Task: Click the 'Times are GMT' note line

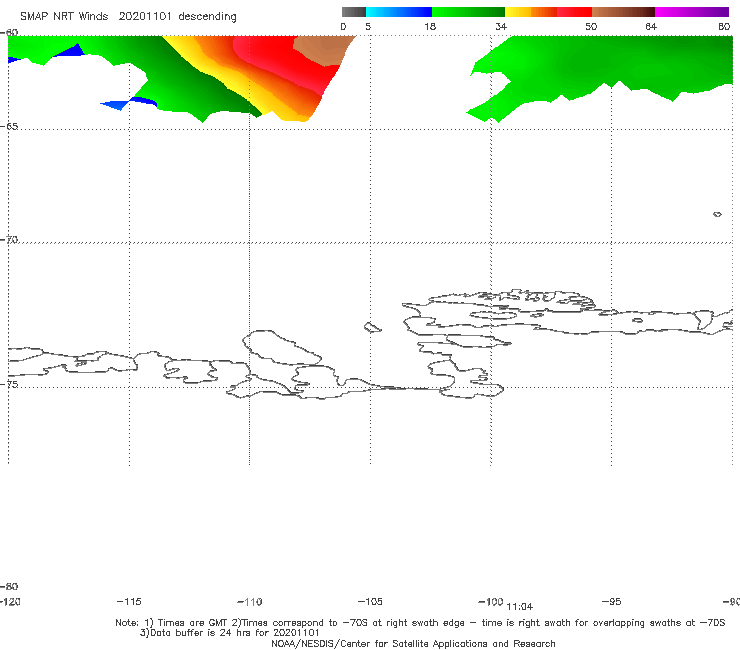Action: coord(420,623)
